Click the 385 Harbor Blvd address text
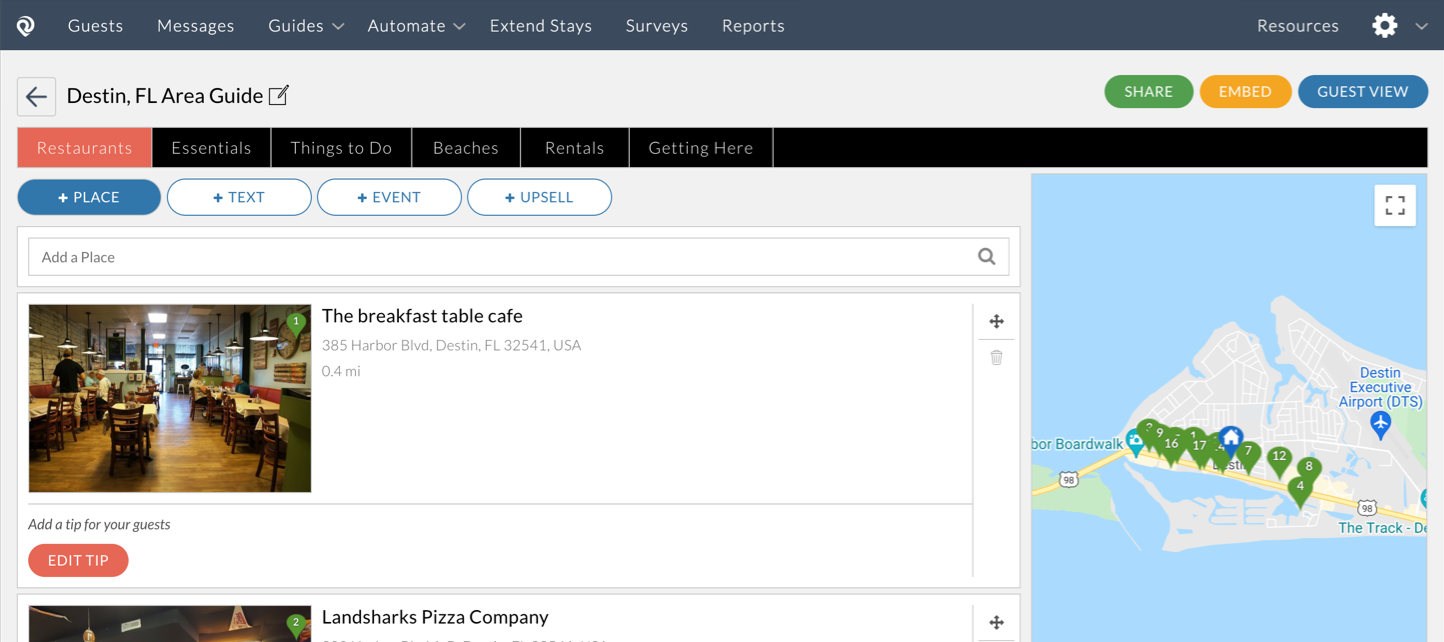The width and height of the screenshot is (1444, 642). pos(451,345)
